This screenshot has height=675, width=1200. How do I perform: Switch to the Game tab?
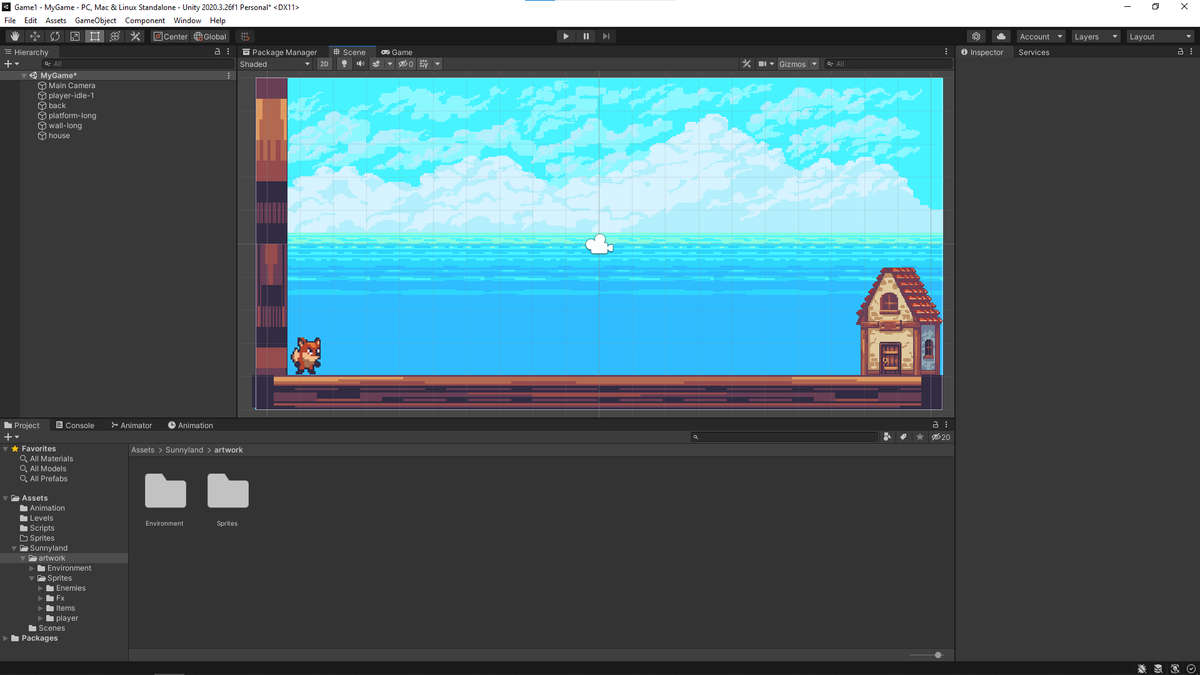397,52
